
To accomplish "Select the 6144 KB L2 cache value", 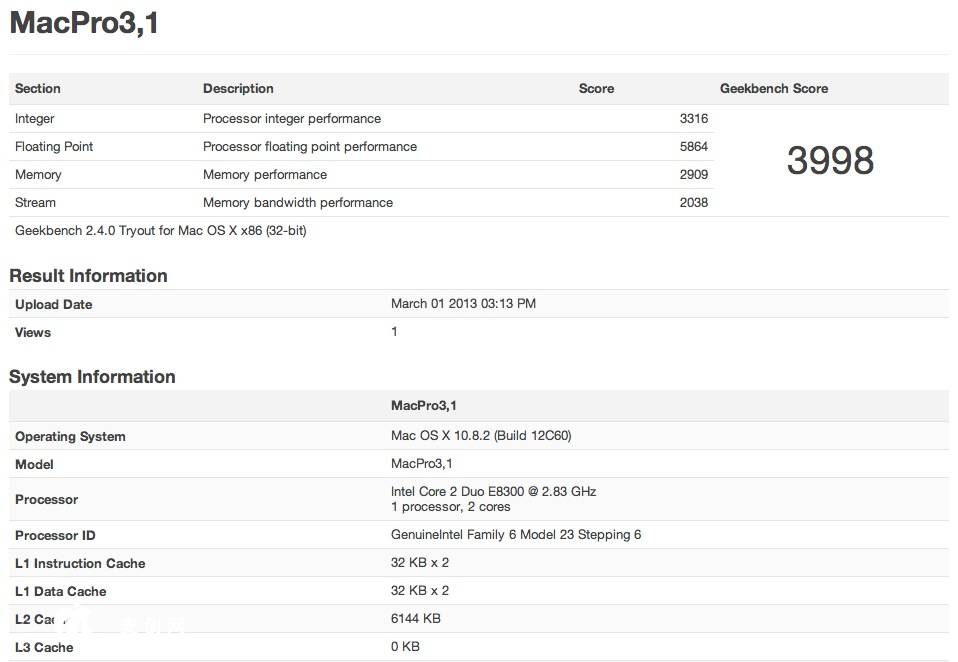I will pos(415,619).
